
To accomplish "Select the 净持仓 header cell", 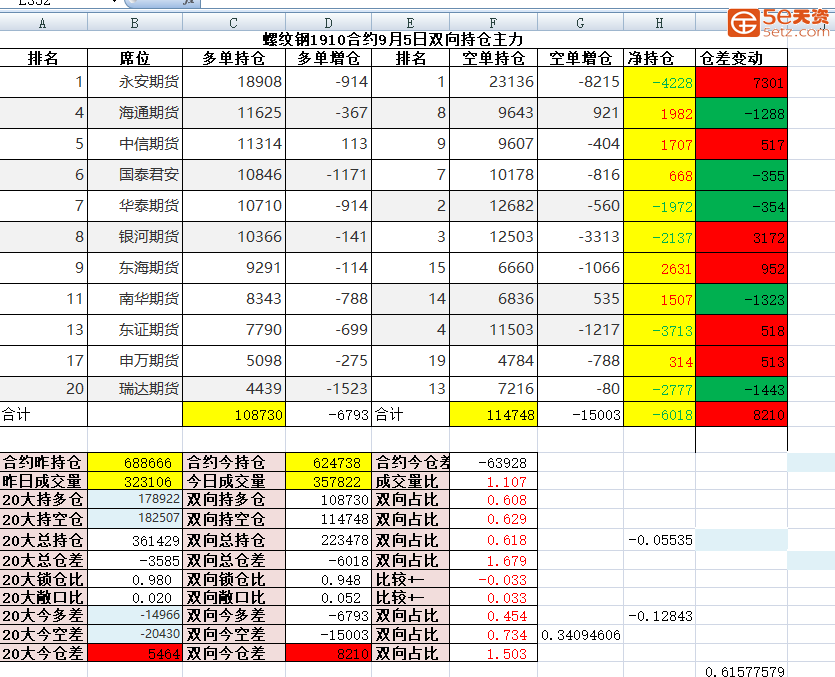I will click(x=659, y=58).
